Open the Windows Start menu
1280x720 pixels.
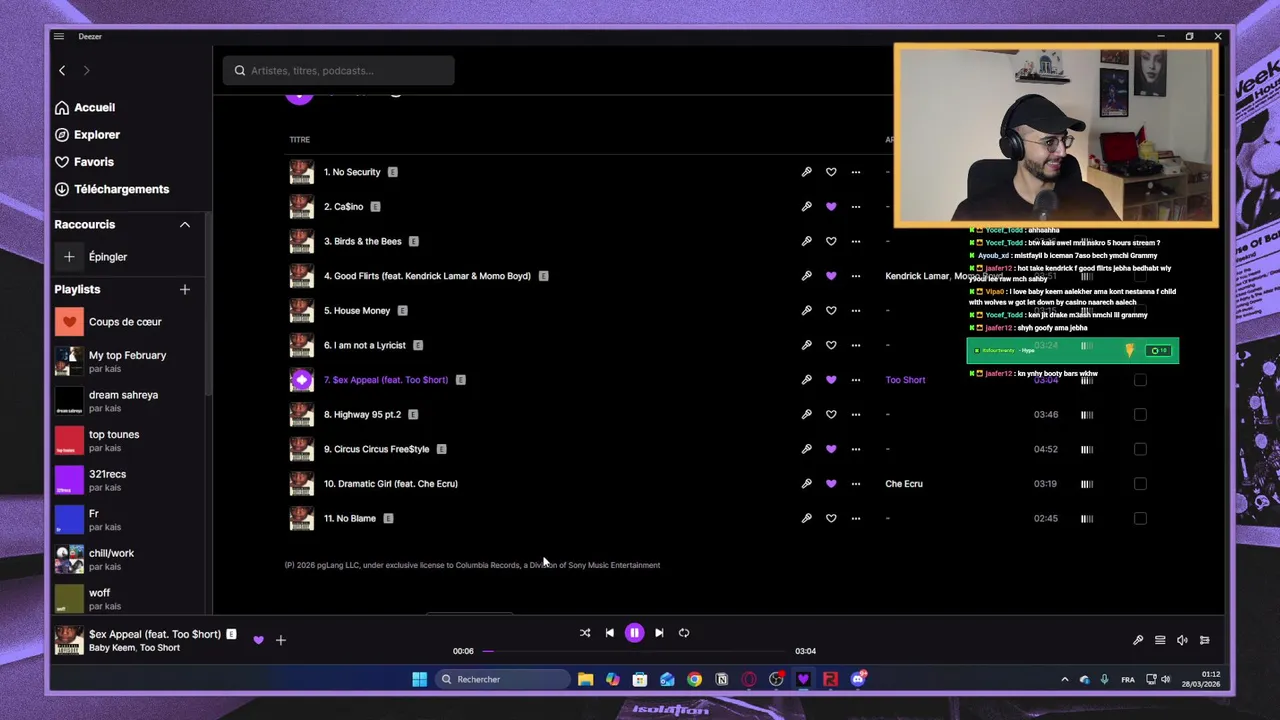pyautogui.click(x=419, y=679)
